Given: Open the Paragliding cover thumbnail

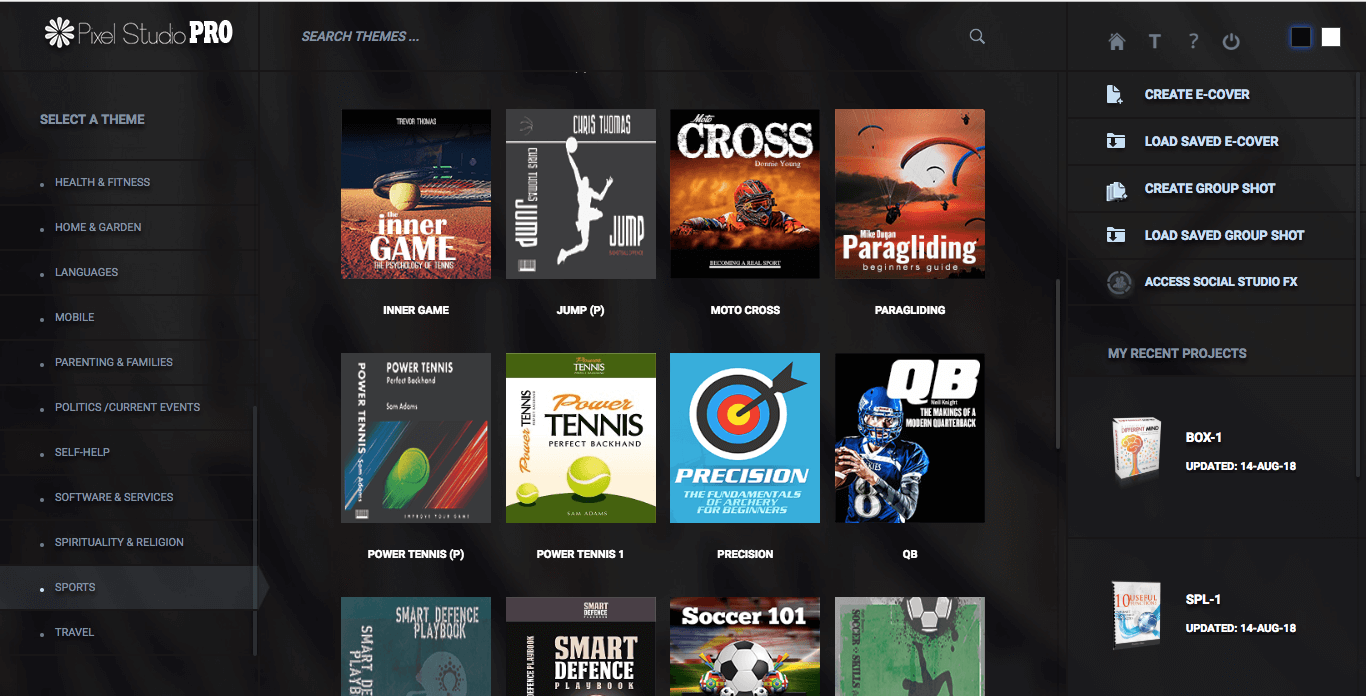Looking at the screenshot, I should tap(910, 194).
